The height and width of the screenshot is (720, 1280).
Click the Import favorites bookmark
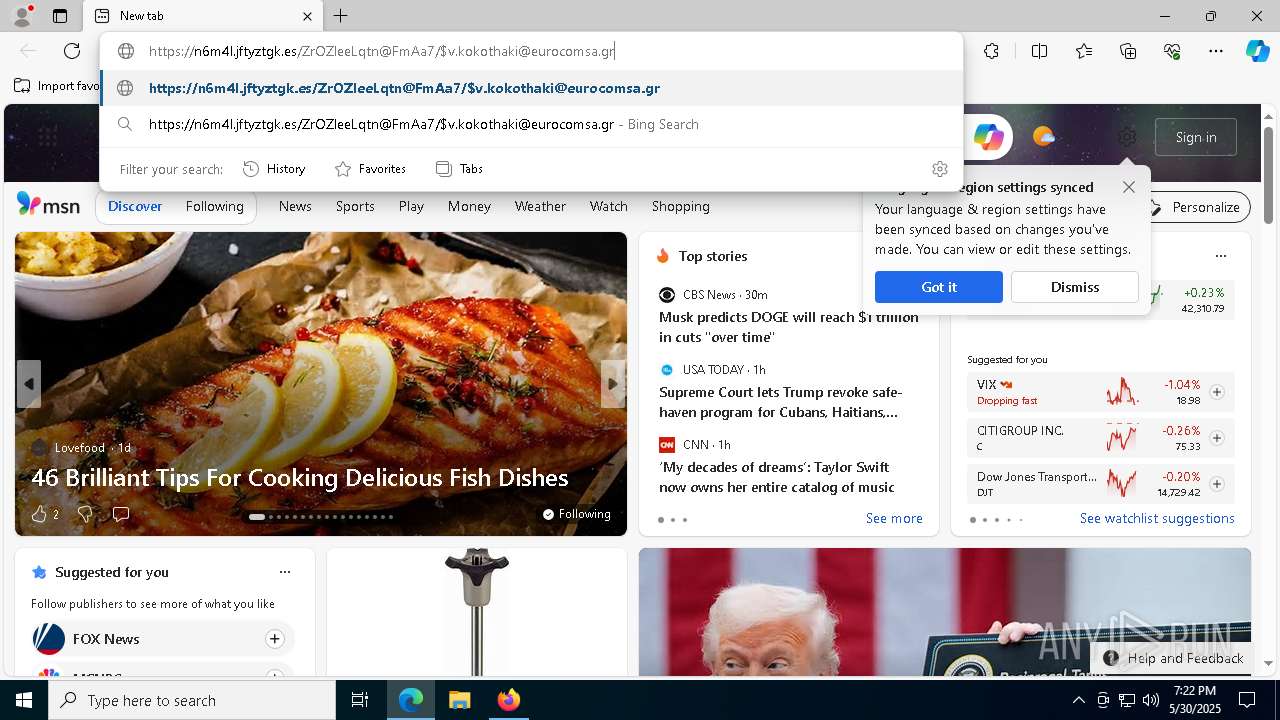point(58,86)
